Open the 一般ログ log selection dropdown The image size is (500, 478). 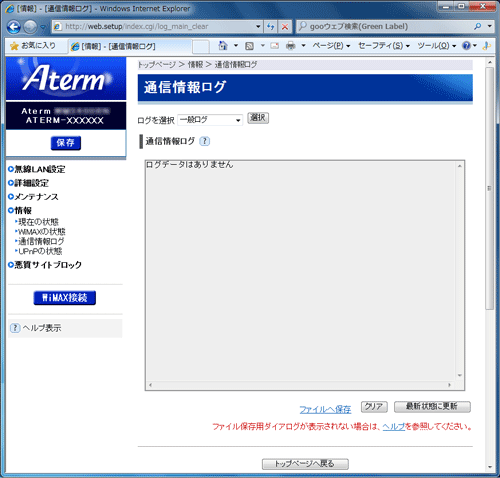click(x=210, y=120)
